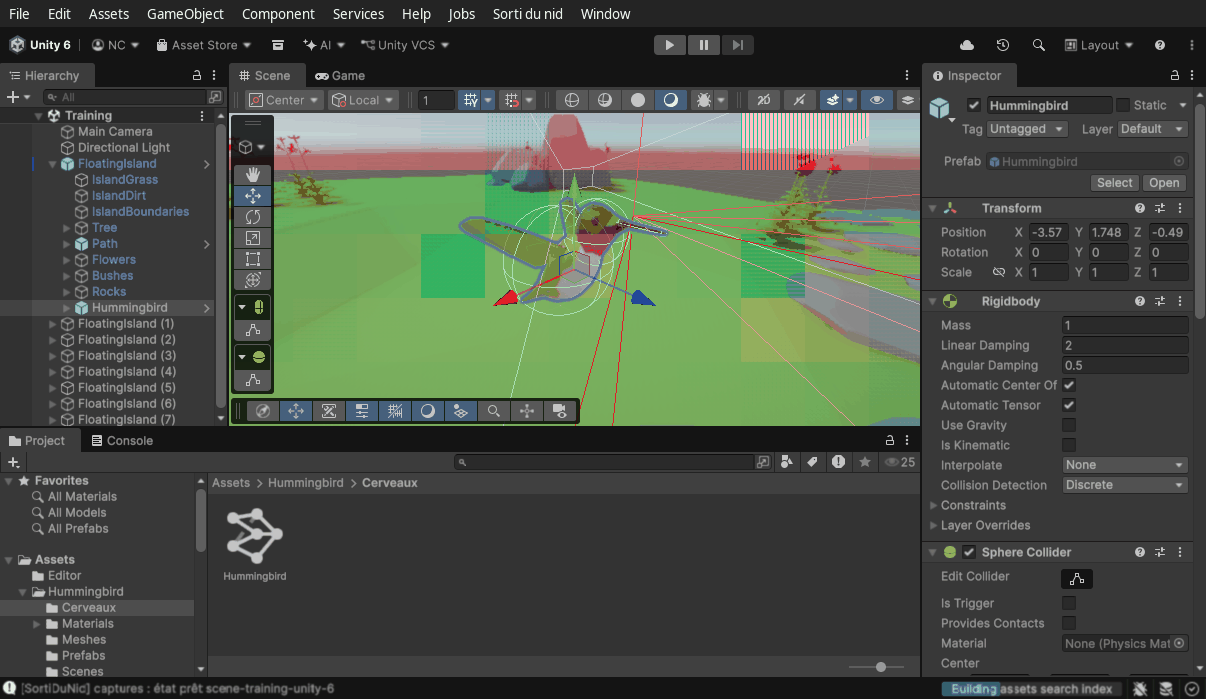Toggle Automatic Center Of Mass checkbox

pos(1069,385)
